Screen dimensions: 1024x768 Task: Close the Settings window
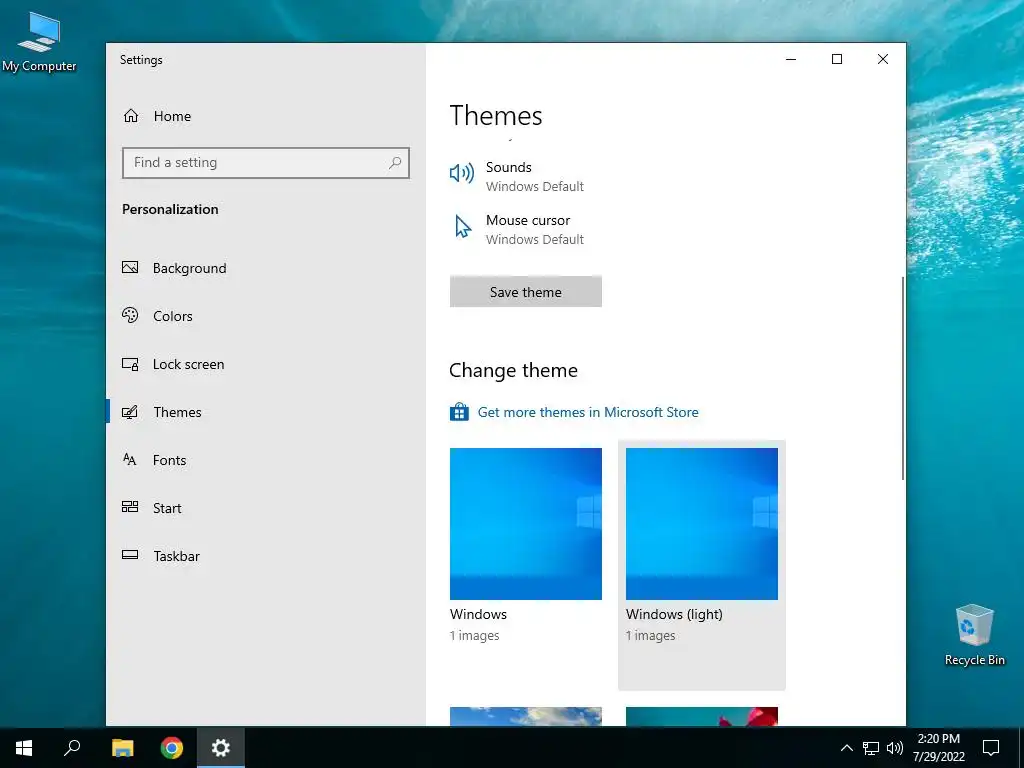coord(883,59)
